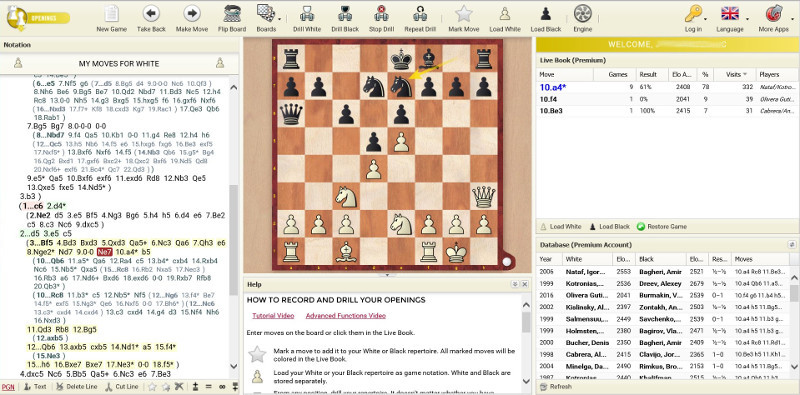Click the Move column header in Live Book
Screen dimensions: 800x395
click(565, 75)
